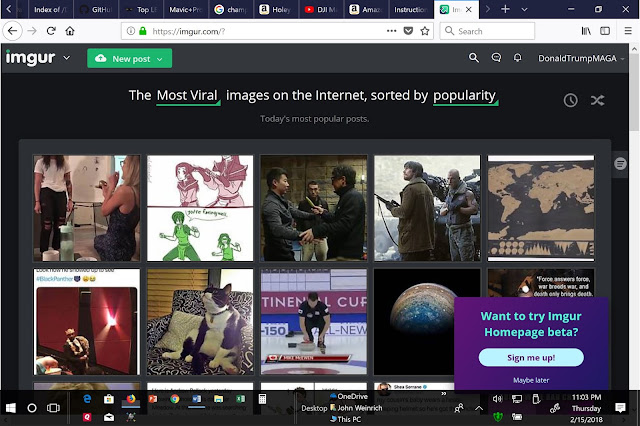Open Microsoft Word from taskbar
Screen dimensions: 640x426
coord(197,399)
